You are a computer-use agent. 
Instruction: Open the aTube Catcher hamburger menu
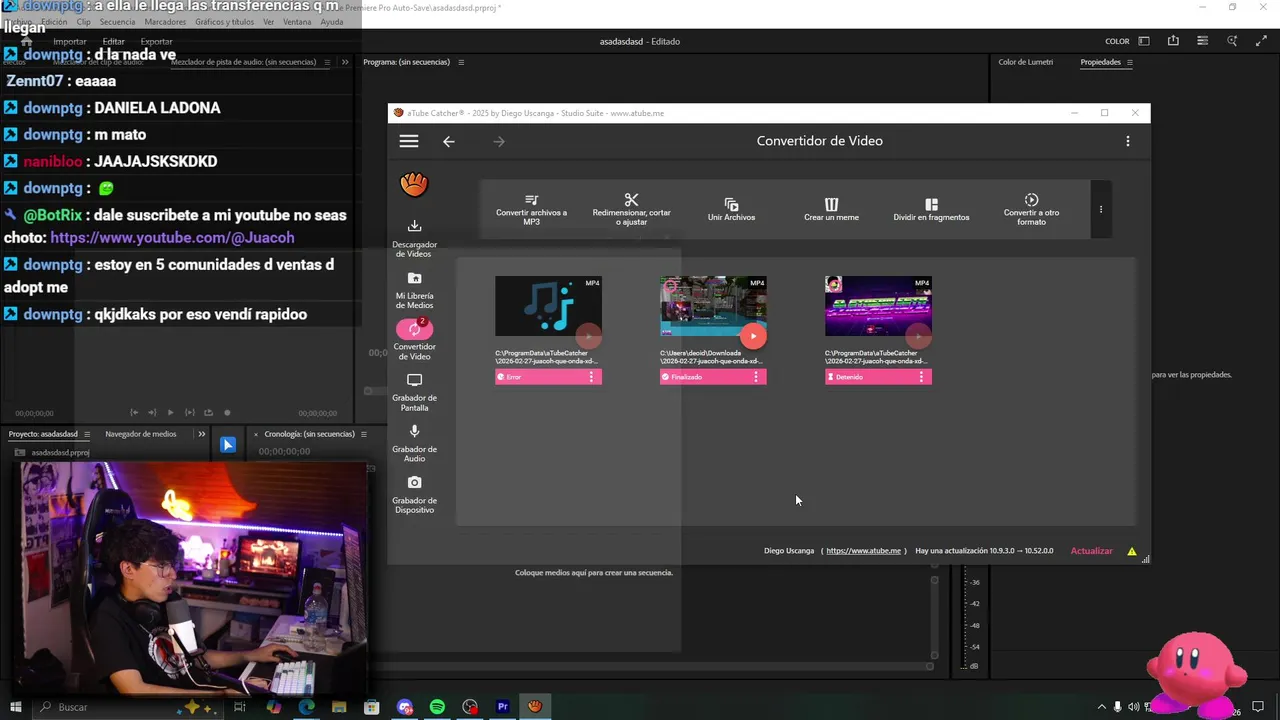click(408, 141)
